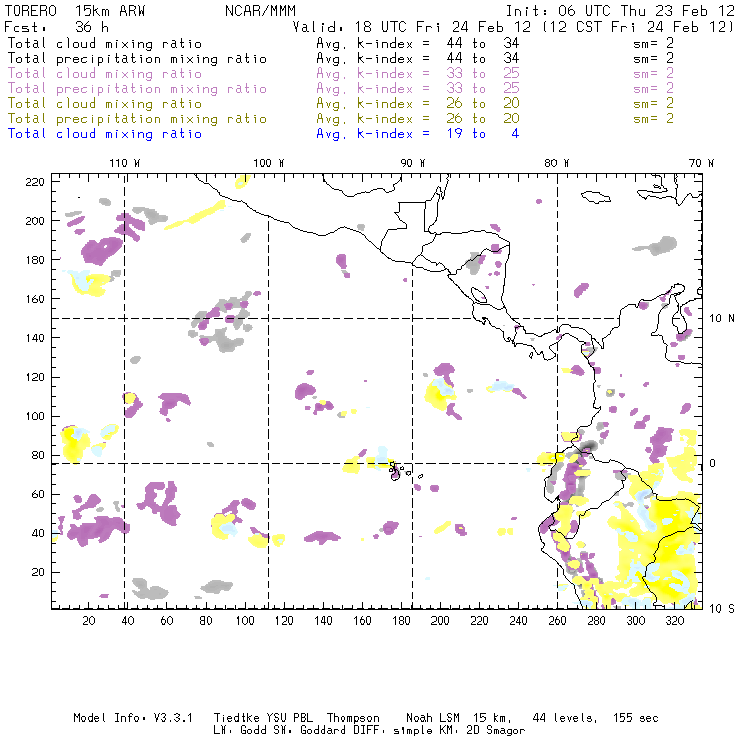Viewport: 740px width, 740px height.
Task: Click the purple Total precipitation mixing ratio legend
Action: coord(137,88)
